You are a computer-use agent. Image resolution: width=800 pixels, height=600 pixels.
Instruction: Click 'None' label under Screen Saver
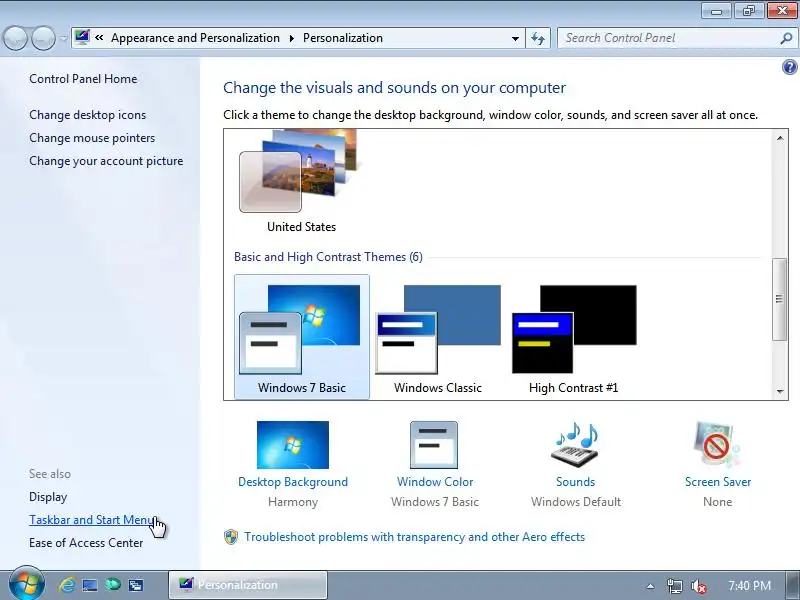coord(717,502)
